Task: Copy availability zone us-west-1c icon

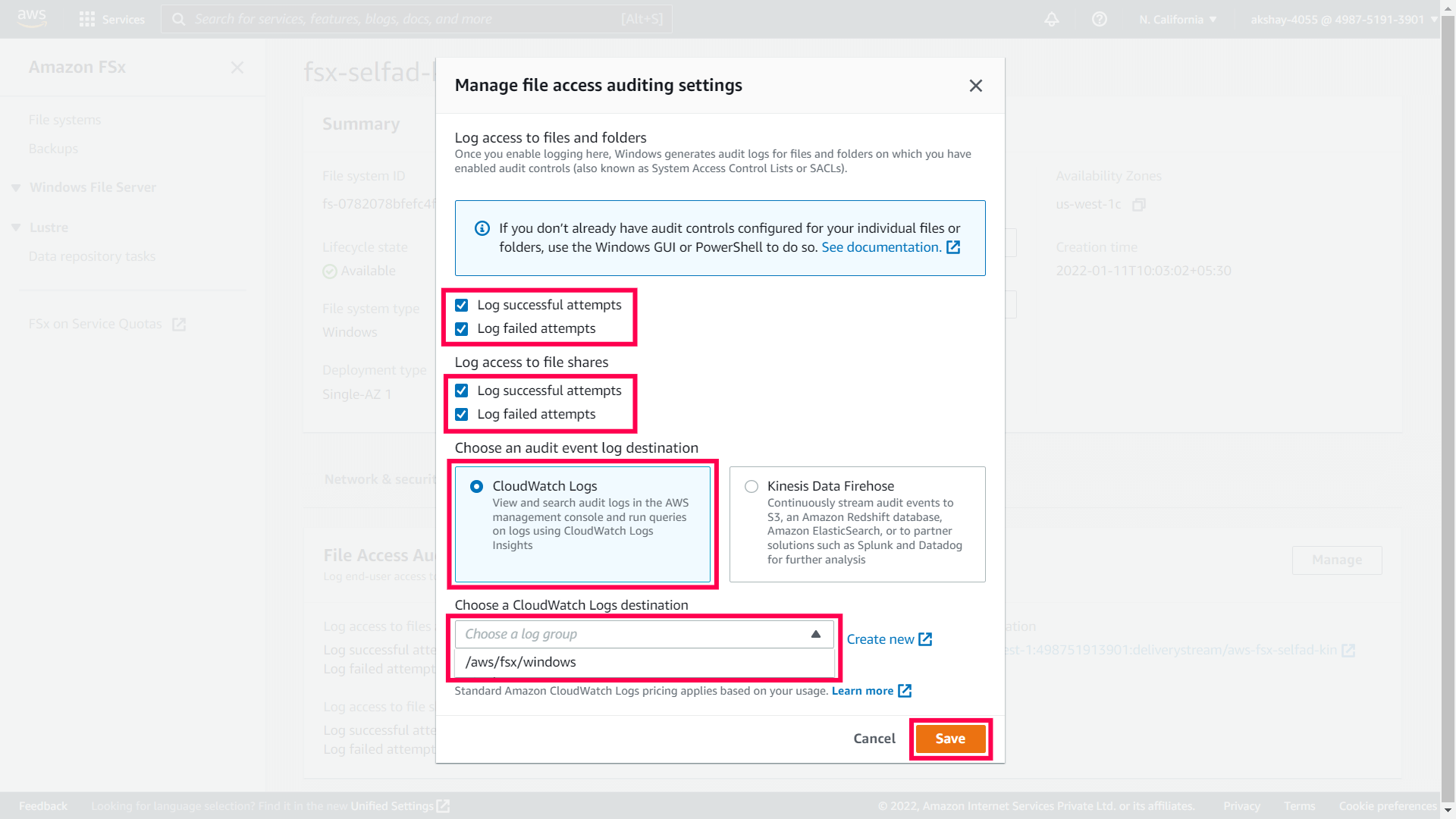Action: pos(1138,205)
